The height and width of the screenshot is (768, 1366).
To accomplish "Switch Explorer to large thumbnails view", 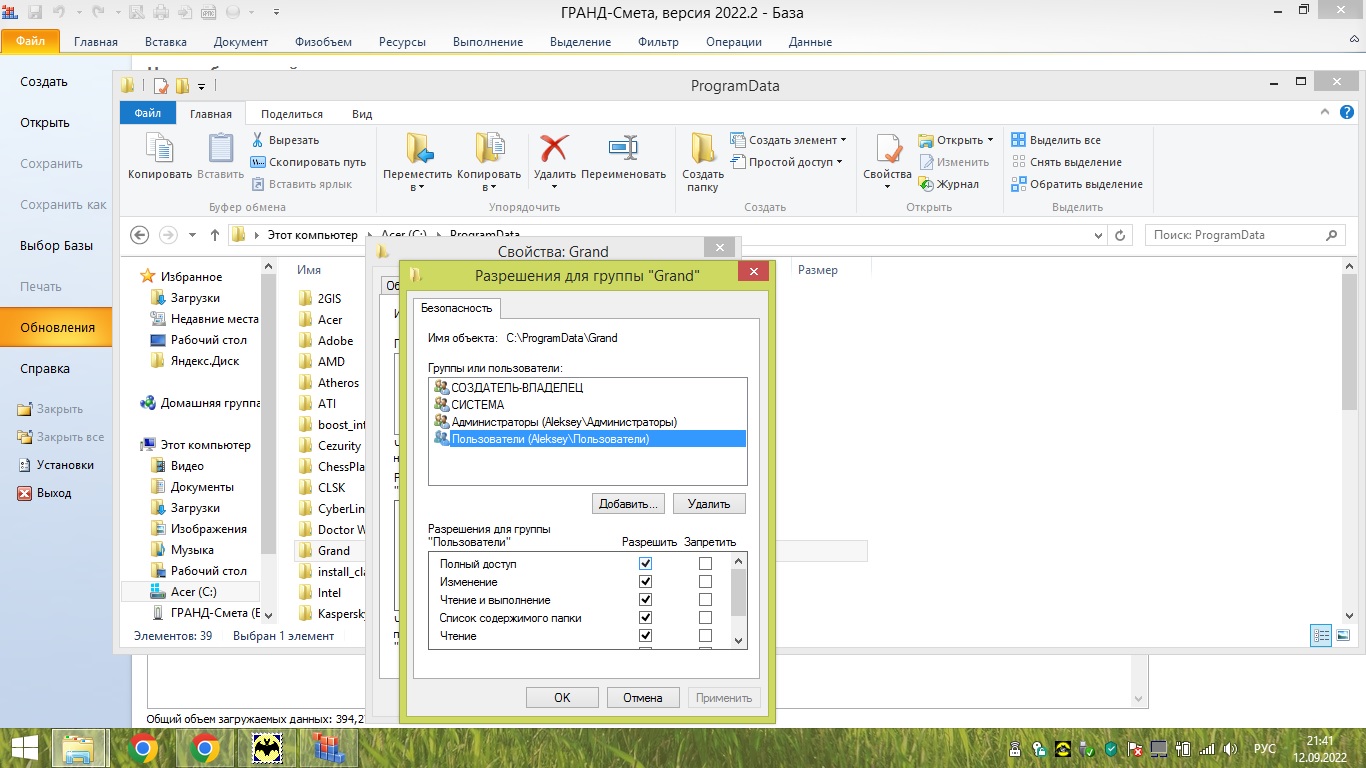I will click(1344, 635).
